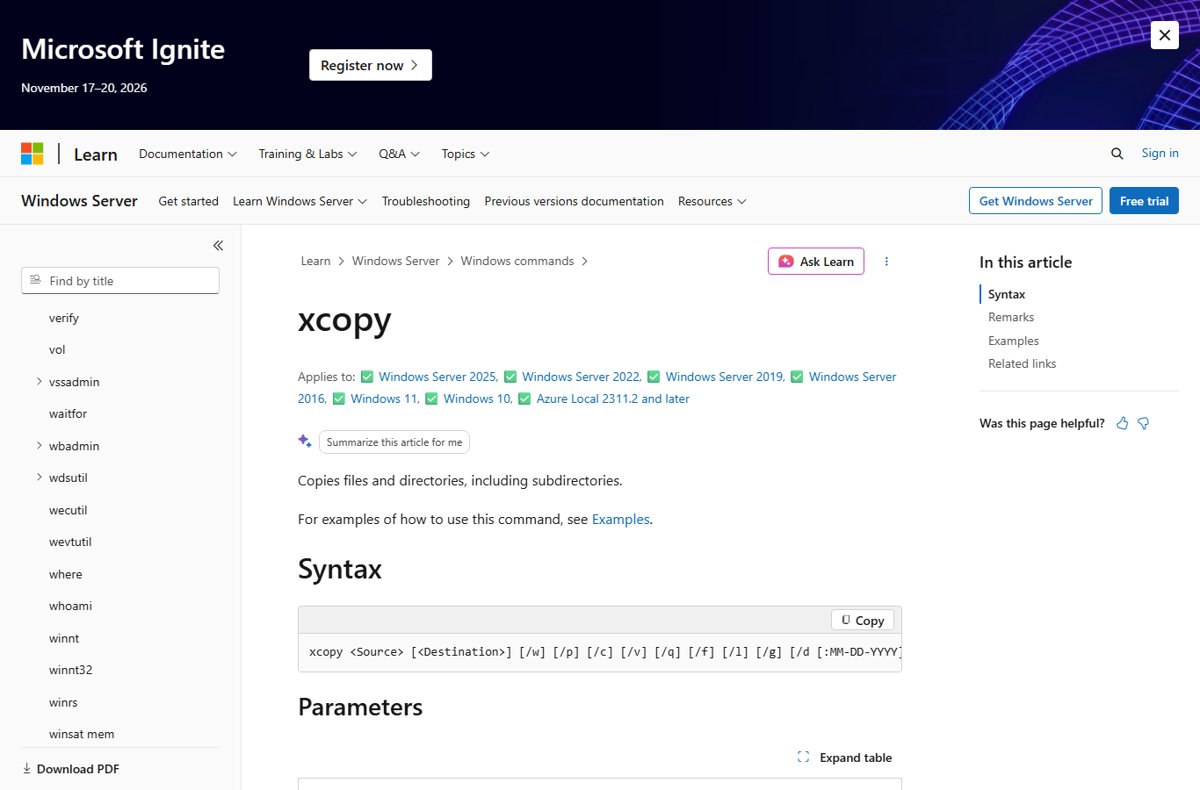
Task: Click the expand table icon
Action: [x=803, y=758]
